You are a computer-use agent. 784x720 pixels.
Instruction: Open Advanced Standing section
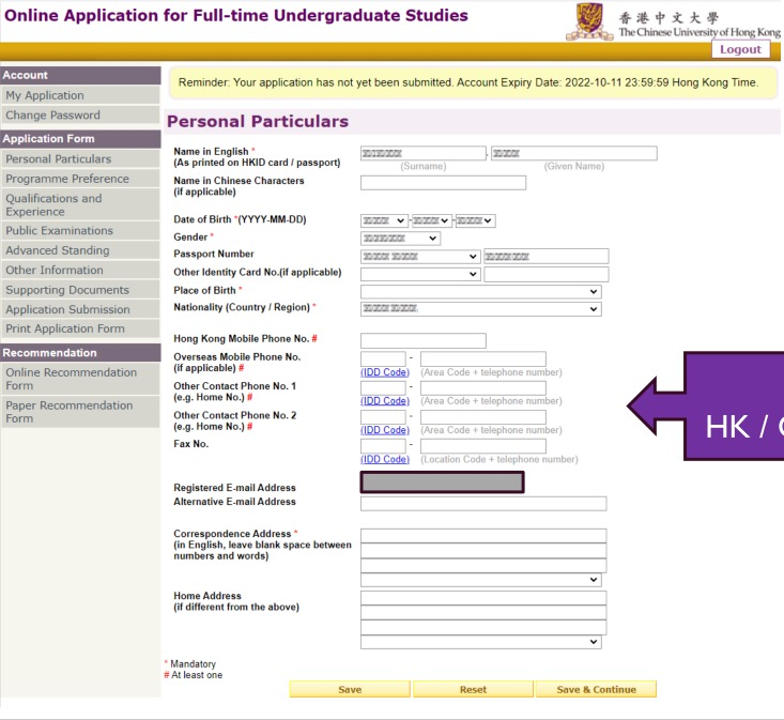pyautogui.click(x=80, y=250)
